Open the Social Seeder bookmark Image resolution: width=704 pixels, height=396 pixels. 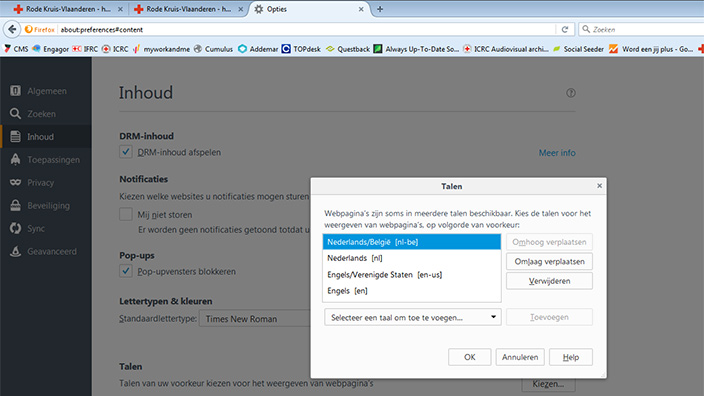coord(579,49)
